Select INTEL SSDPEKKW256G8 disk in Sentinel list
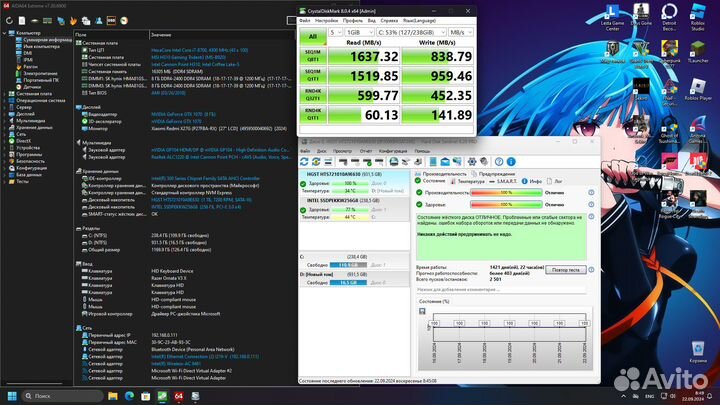 click(x=354, y=209)
